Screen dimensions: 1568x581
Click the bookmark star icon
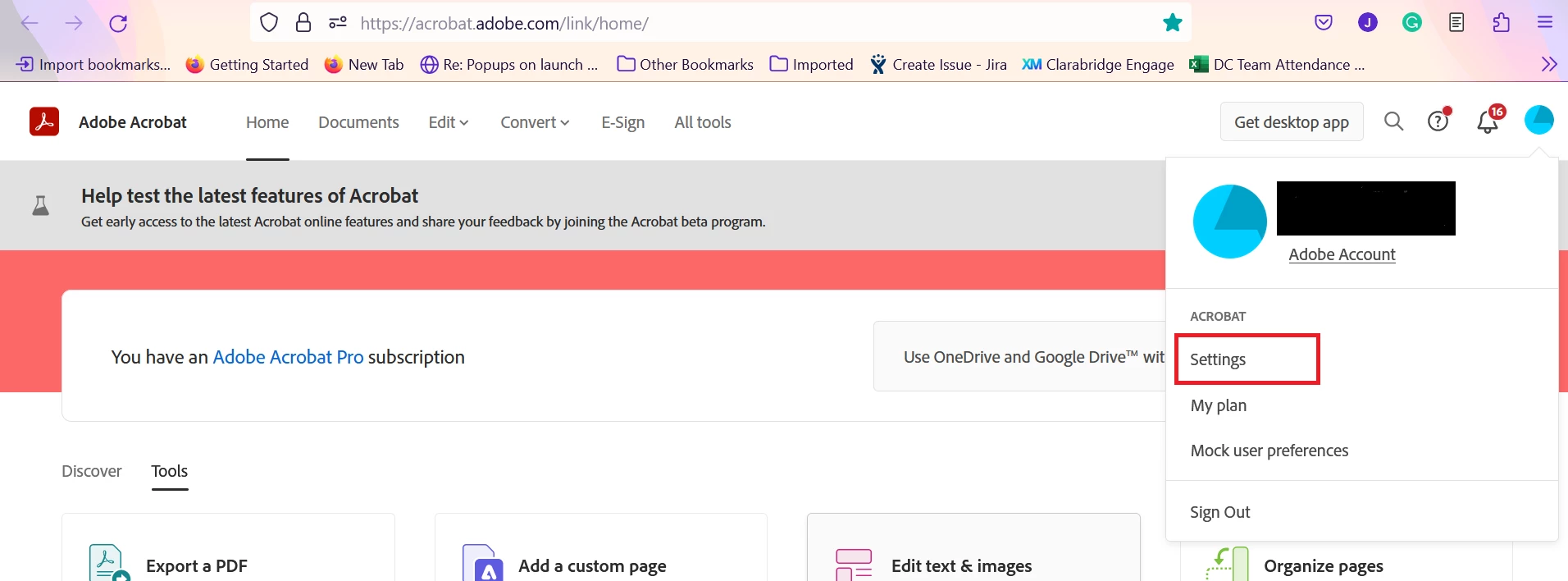1173,23
